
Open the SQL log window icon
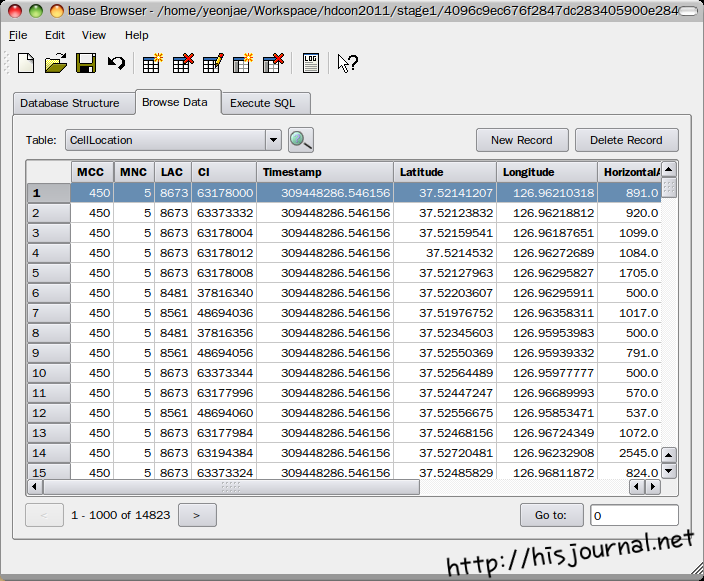coord(311,63)
